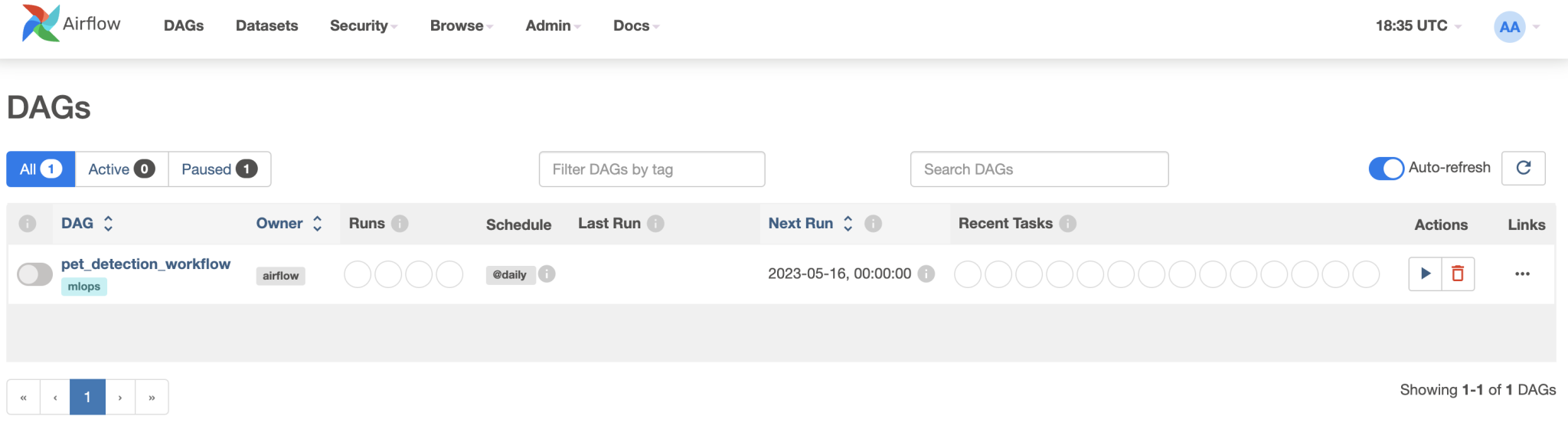Open the pet_detection_workflow DAG link

145,264
